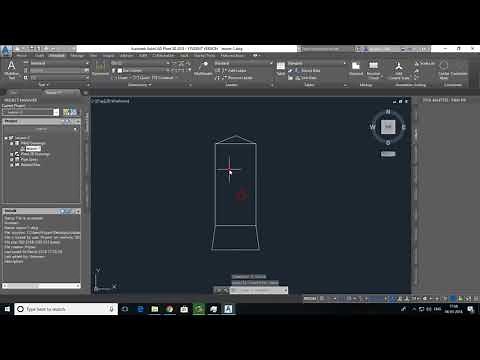480x360 pixels.
Task: Select the E compass direction on ViewCube
Action: [x=404, y=127]
